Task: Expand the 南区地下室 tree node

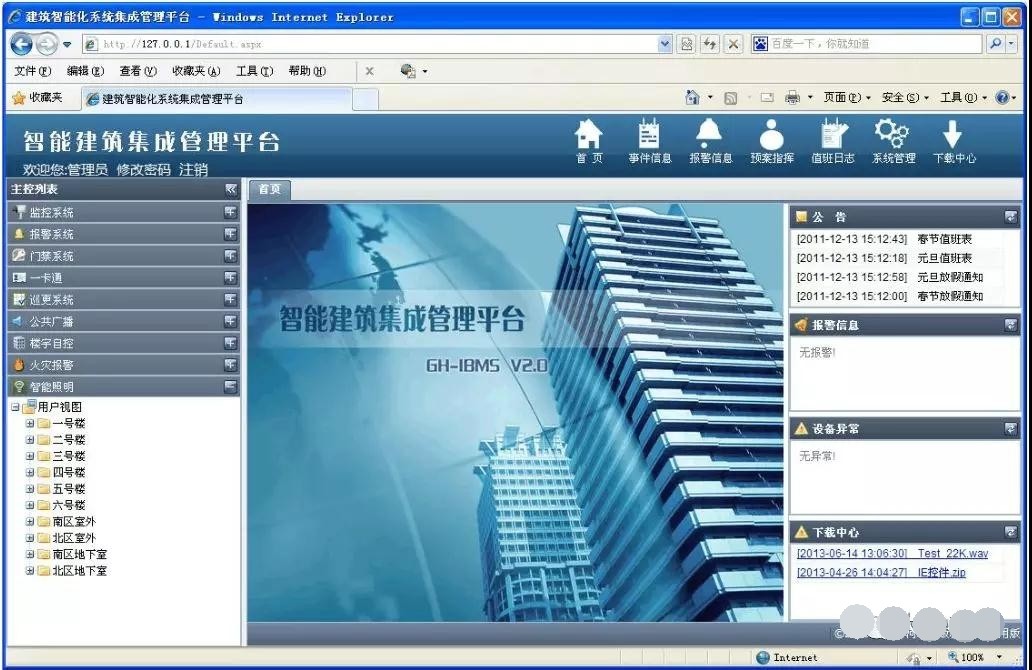Action: pos(30,555)
